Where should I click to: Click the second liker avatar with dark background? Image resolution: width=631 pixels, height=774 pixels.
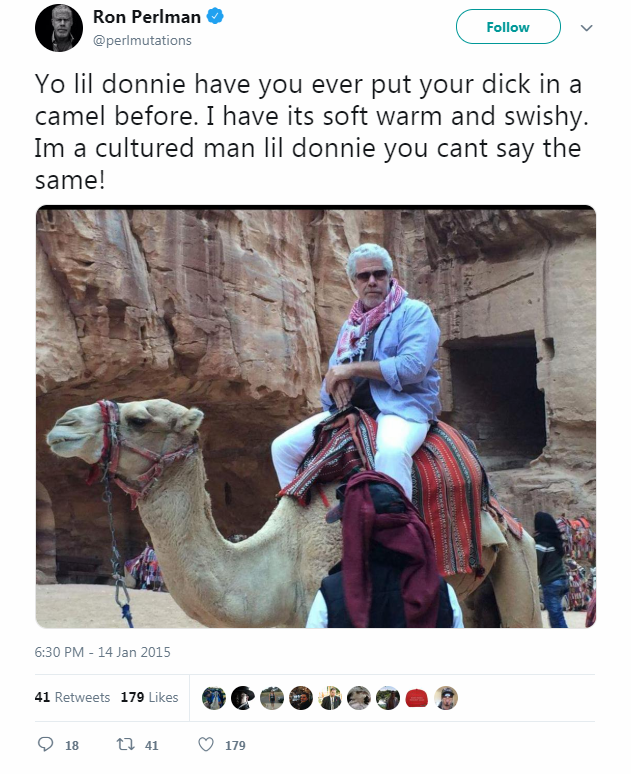[242, 698]
